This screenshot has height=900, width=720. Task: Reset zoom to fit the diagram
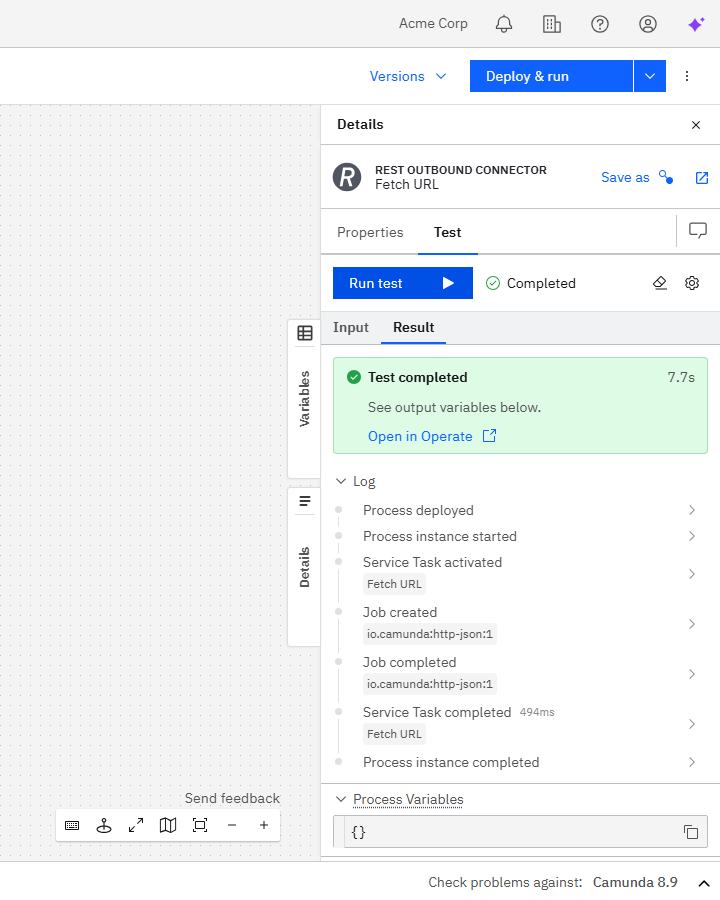click(199, 825)
